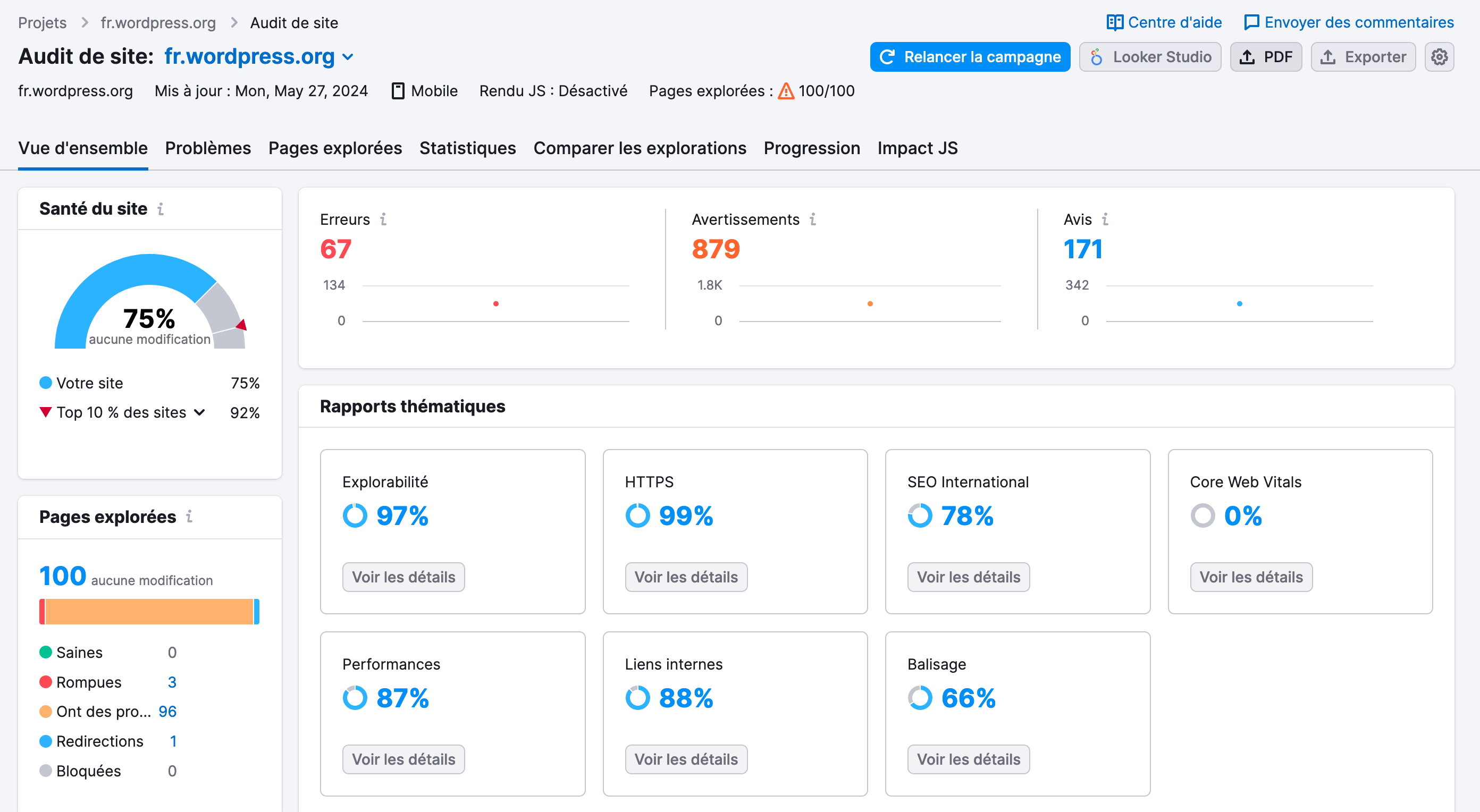Open Looker Studio export

pyautogui.click(x=1150, y=57)
